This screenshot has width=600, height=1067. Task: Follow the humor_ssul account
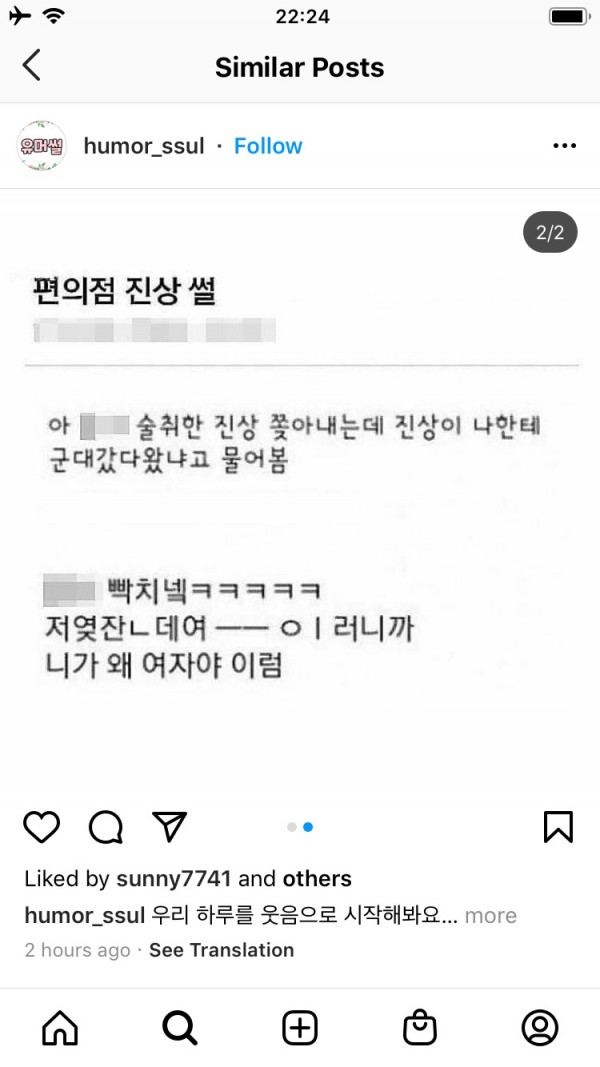click(268, 146)
